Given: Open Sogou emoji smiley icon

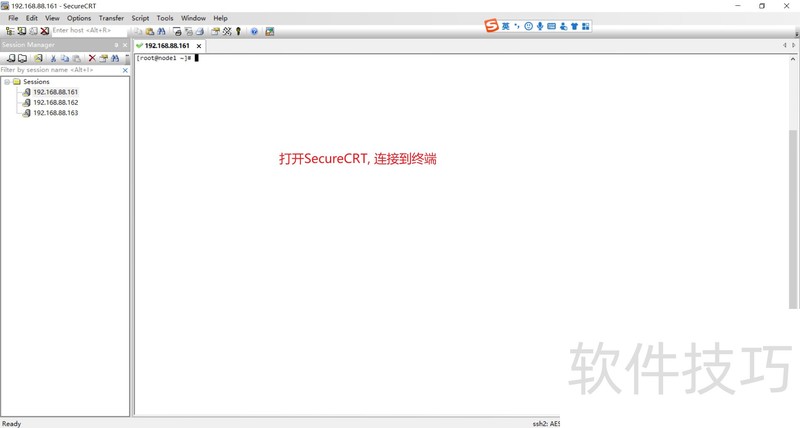Looking at the screenshot, I should (529, 26).
